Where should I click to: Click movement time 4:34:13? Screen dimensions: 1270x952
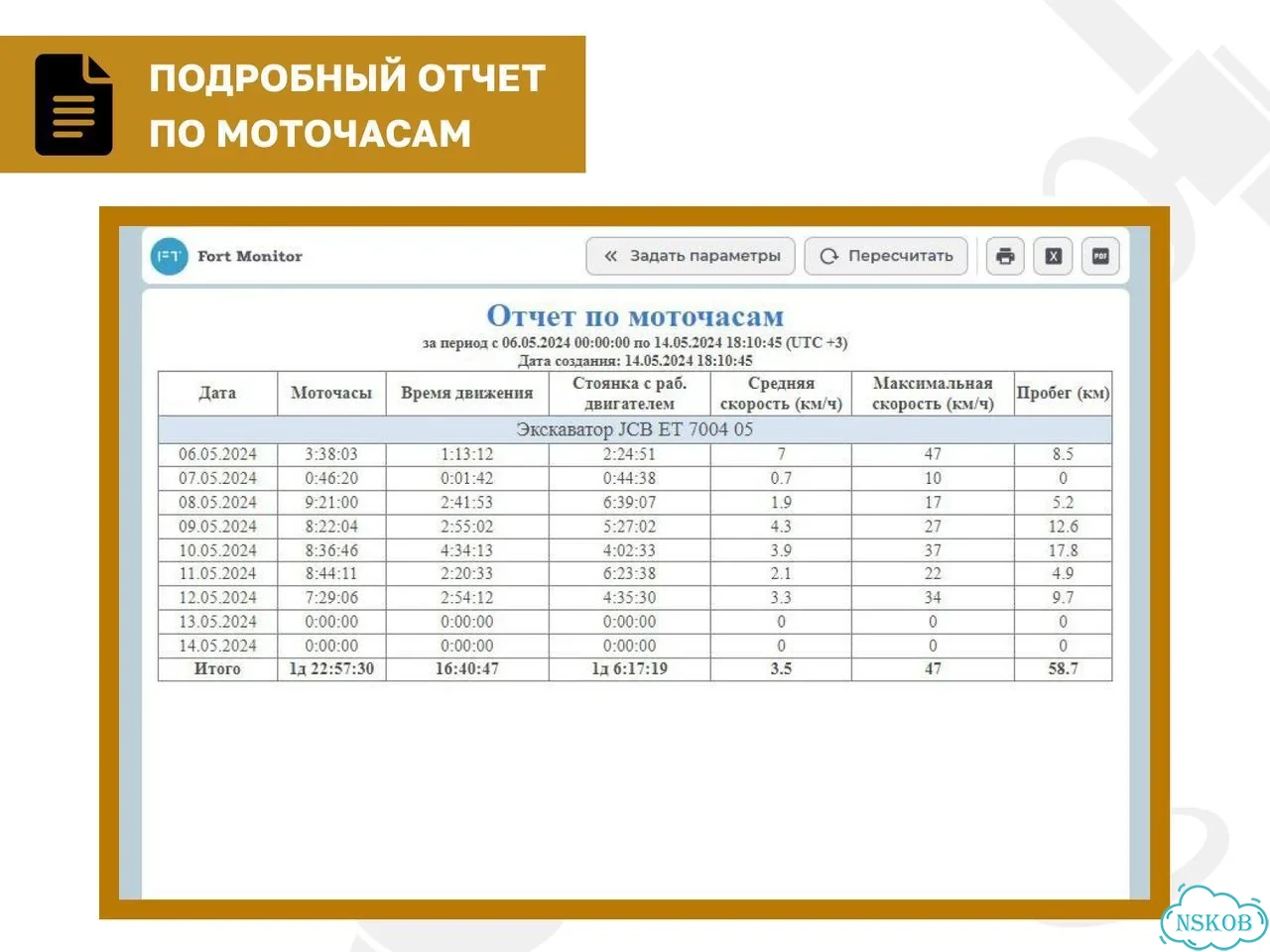pyautogui.click(x=467, y=549)
